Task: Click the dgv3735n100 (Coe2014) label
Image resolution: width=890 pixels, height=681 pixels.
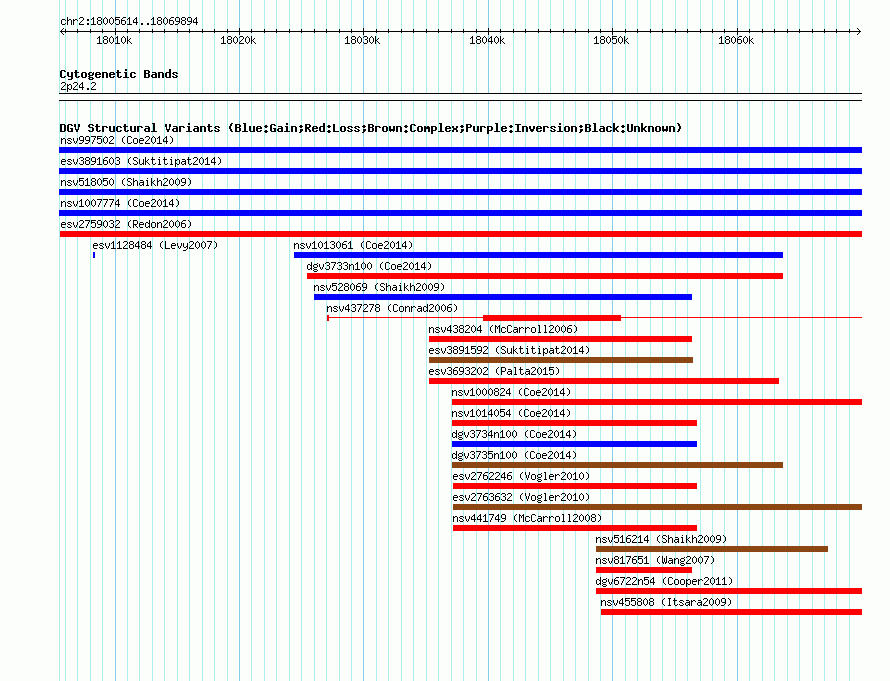Action: (x=514, y=455)
